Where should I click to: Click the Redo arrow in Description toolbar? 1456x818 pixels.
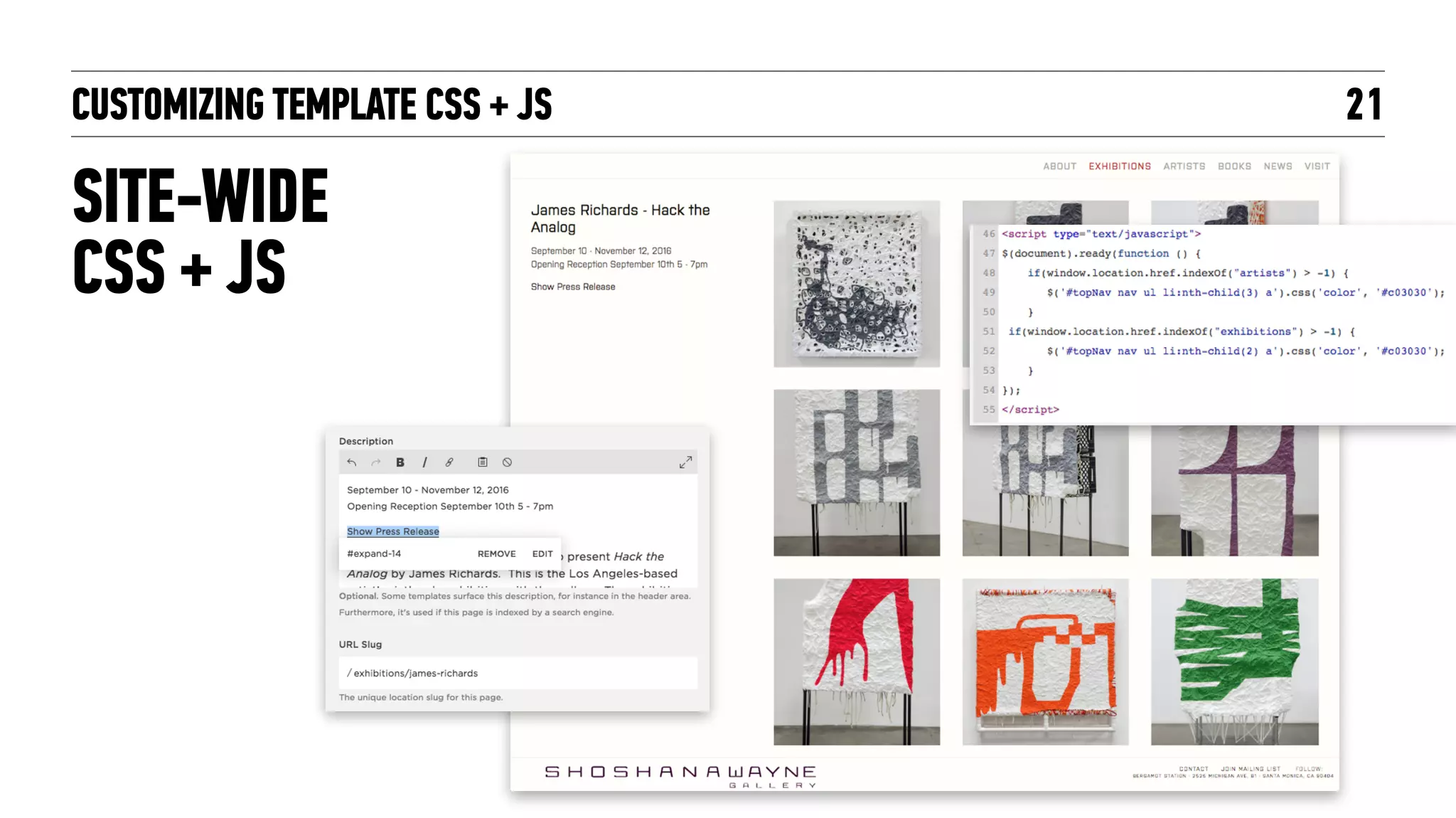376,462
